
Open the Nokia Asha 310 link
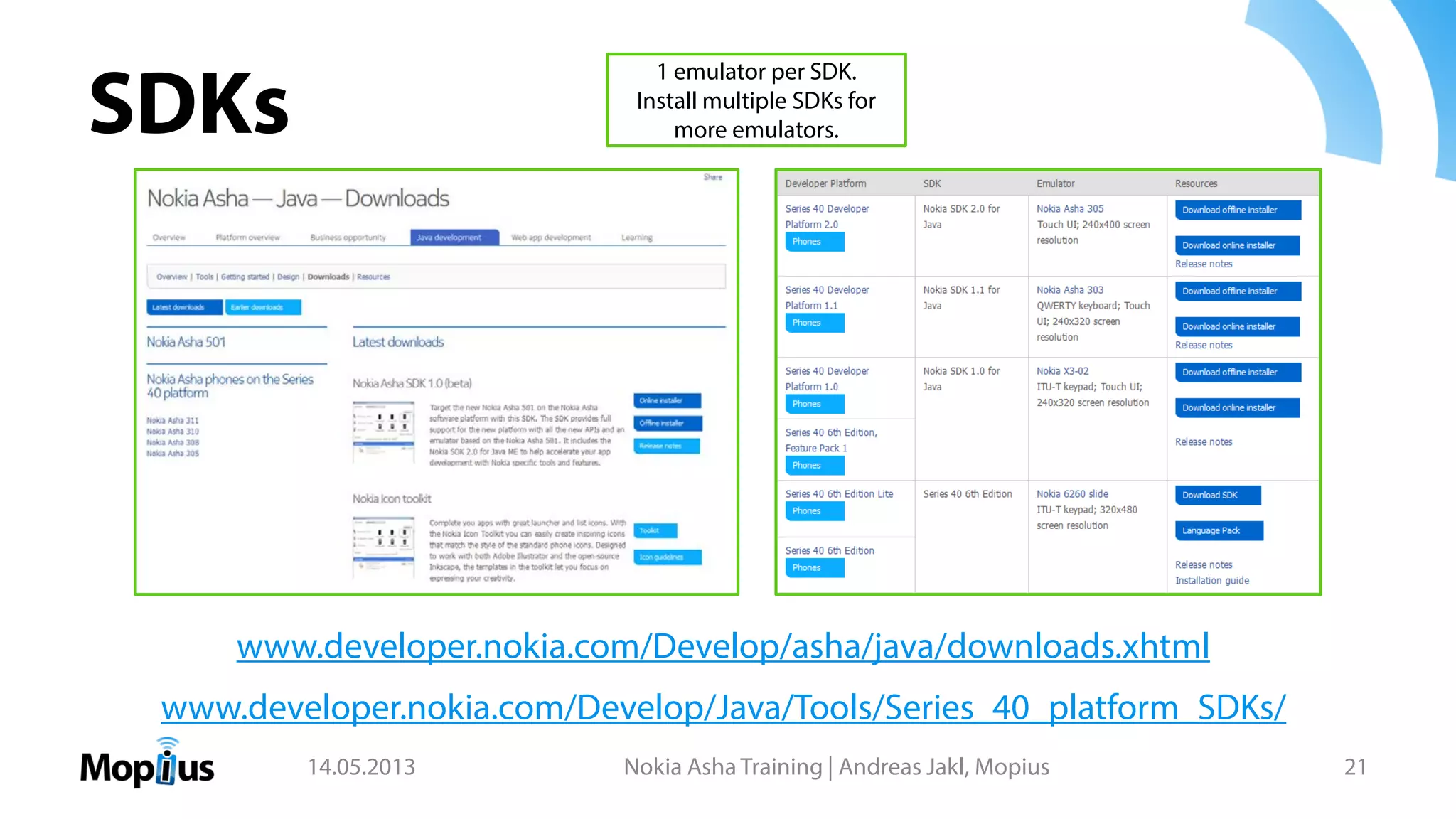[173, 432]
